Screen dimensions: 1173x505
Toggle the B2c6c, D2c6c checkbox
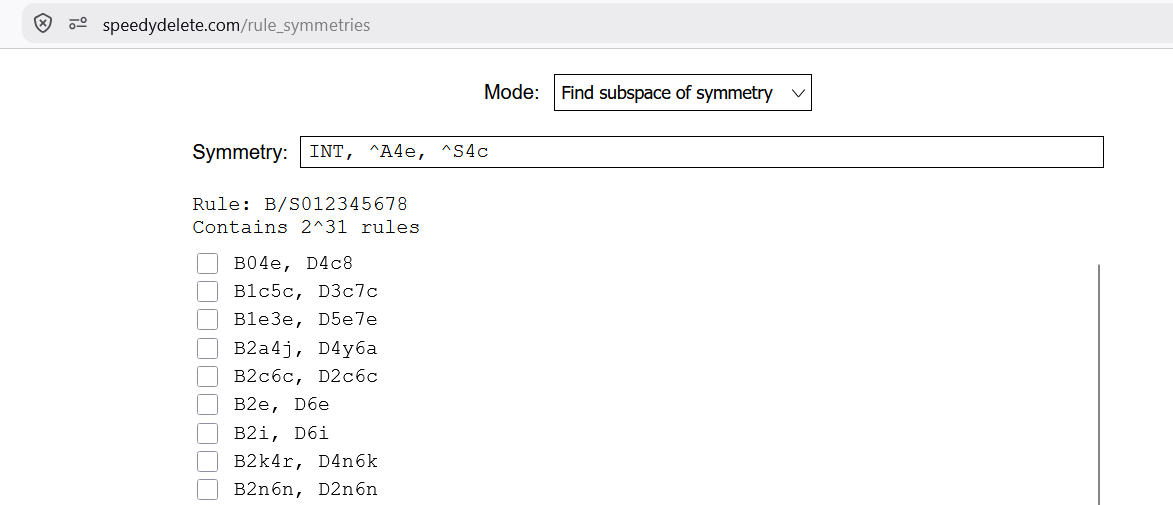(207, 377)
